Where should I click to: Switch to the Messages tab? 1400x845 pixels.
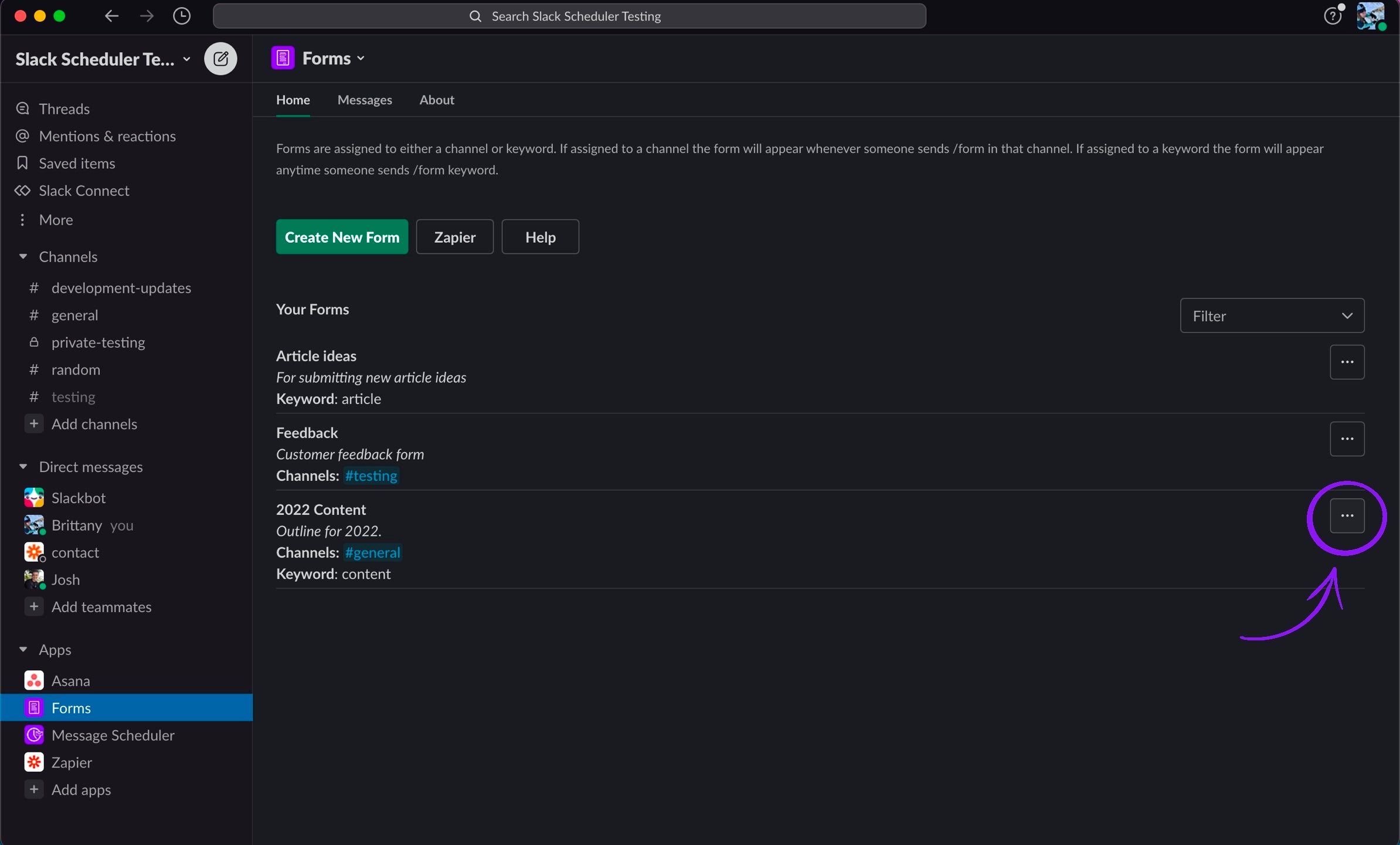pyautogui.click(x=365, y=100)
